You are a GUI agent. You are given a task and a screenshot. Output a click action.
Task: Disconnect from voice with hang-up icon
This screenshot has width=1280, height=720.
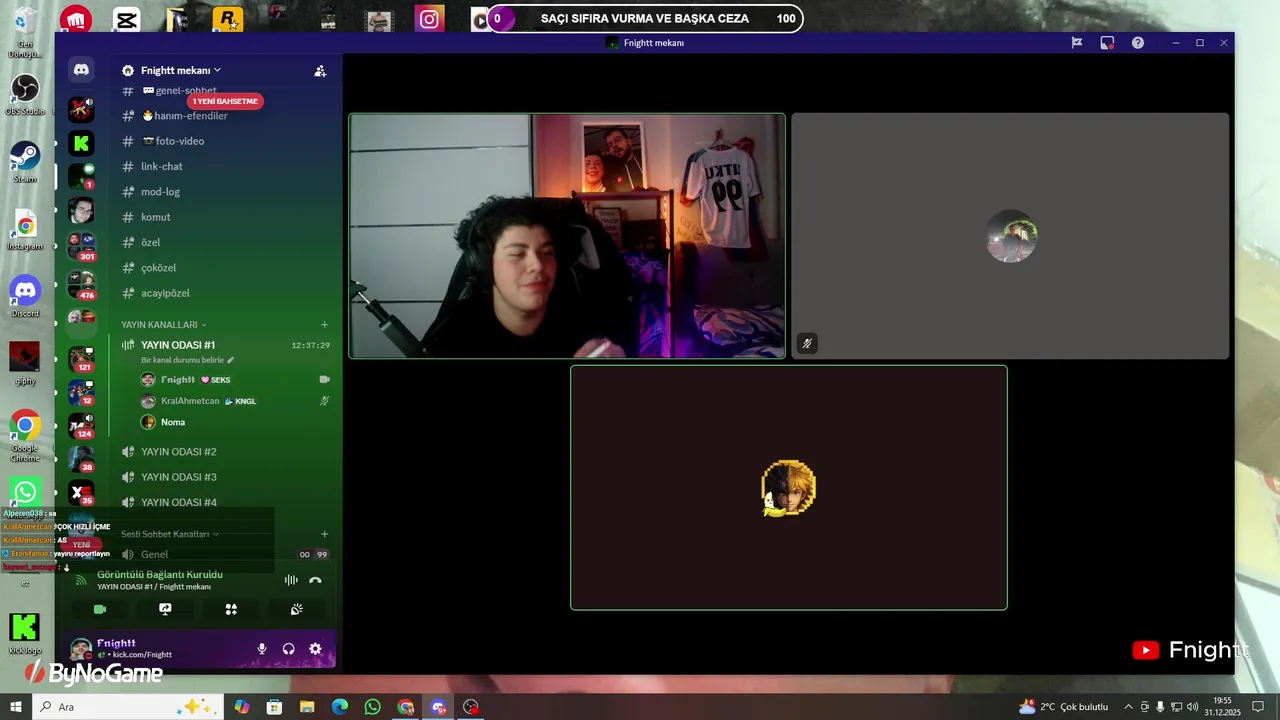315,580
